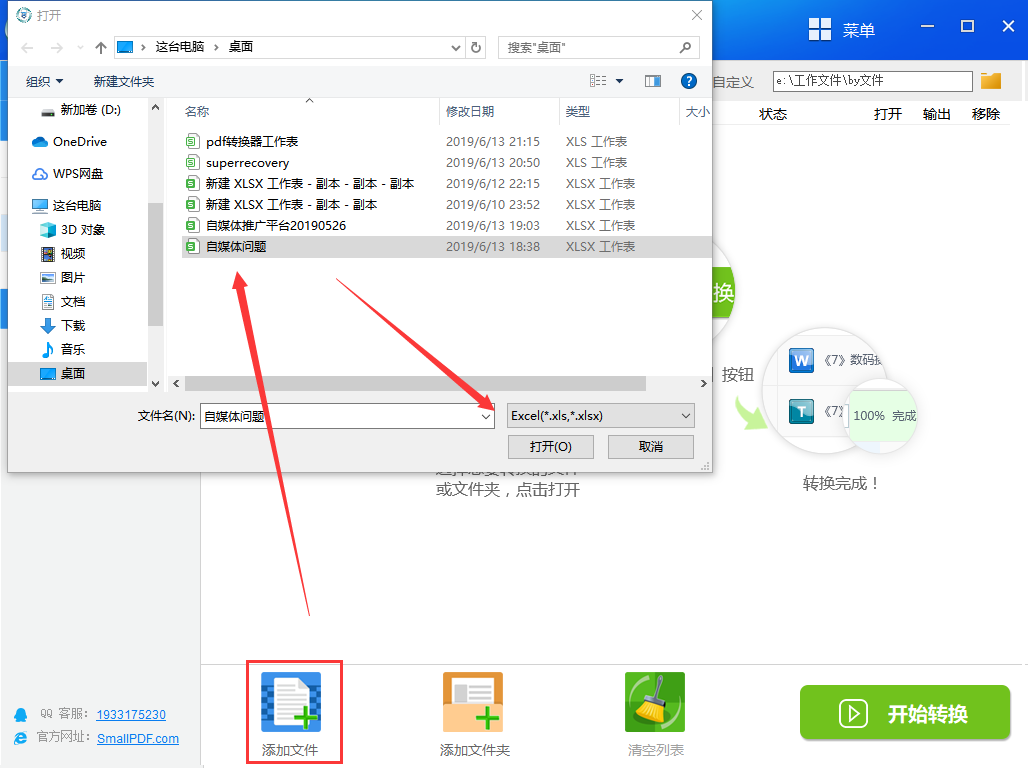Screen dimensions: 1028x768
Task: Click the horizontal scrollbar in file list
Action: pyautogui.click(x=410, y=383)
